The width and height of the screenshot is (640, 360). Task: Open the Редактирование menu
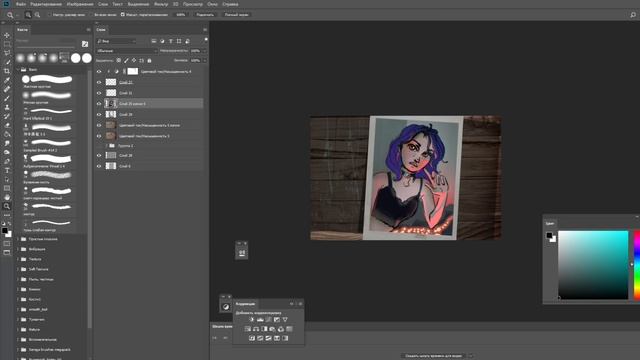46,4
